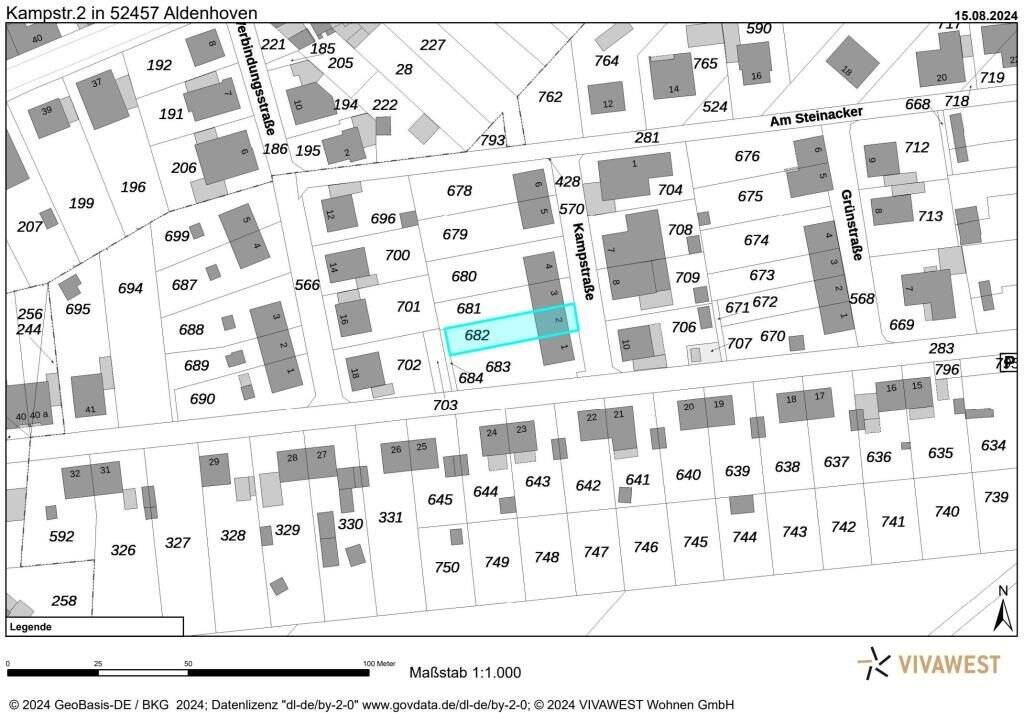Select parcel number 762
The width and height of the screenshot is (1024, 713).
click(x=550, y=97)
